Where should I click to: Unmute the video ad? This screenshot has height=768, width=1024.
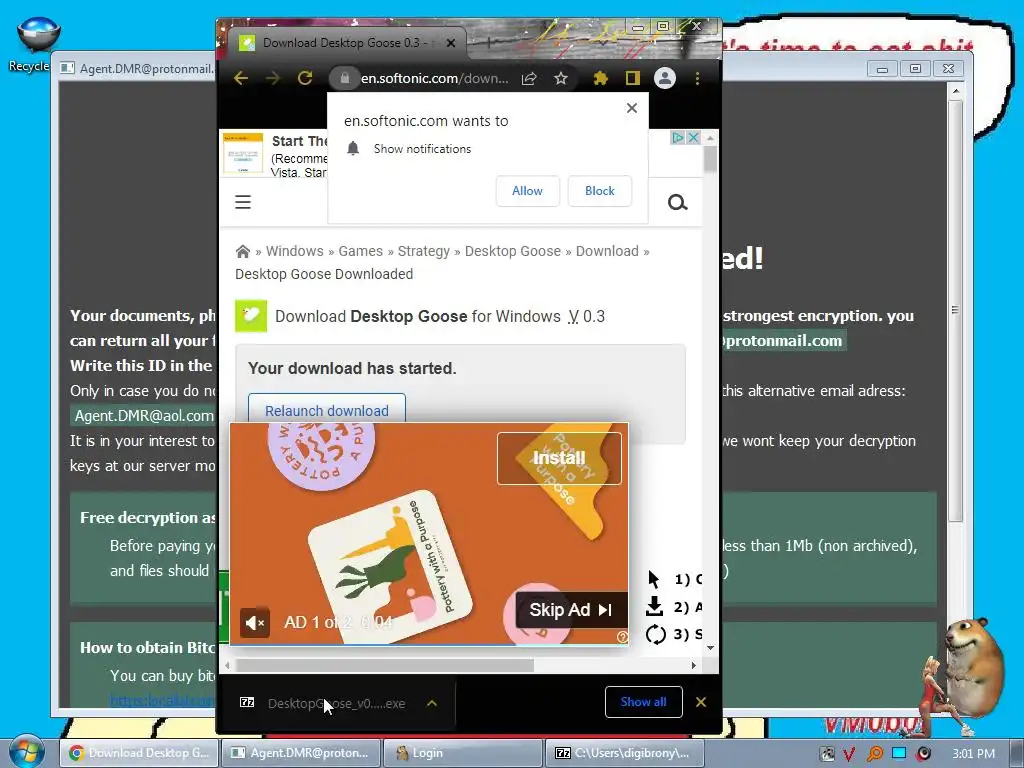pyautogui.click(x=255, y=623)
